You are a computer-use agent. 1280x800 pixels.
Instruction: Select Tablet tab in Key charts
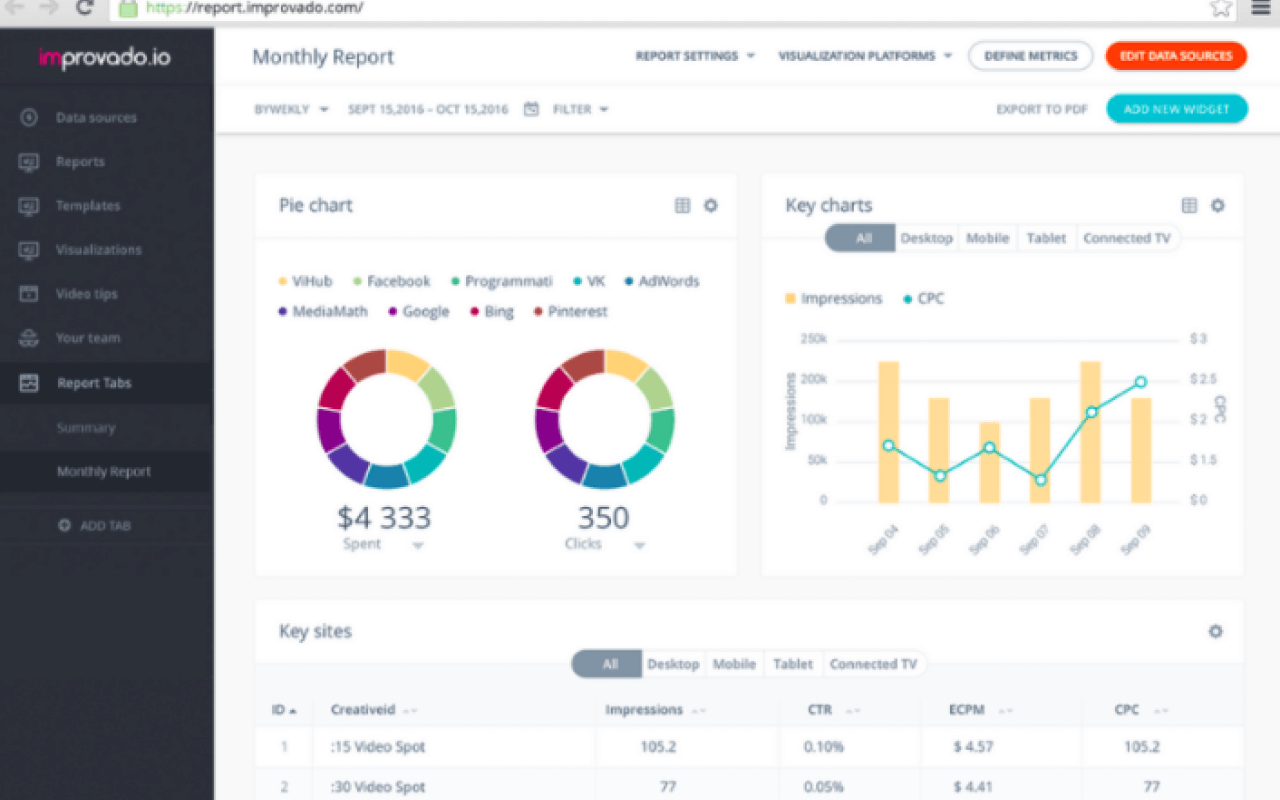1046,238
